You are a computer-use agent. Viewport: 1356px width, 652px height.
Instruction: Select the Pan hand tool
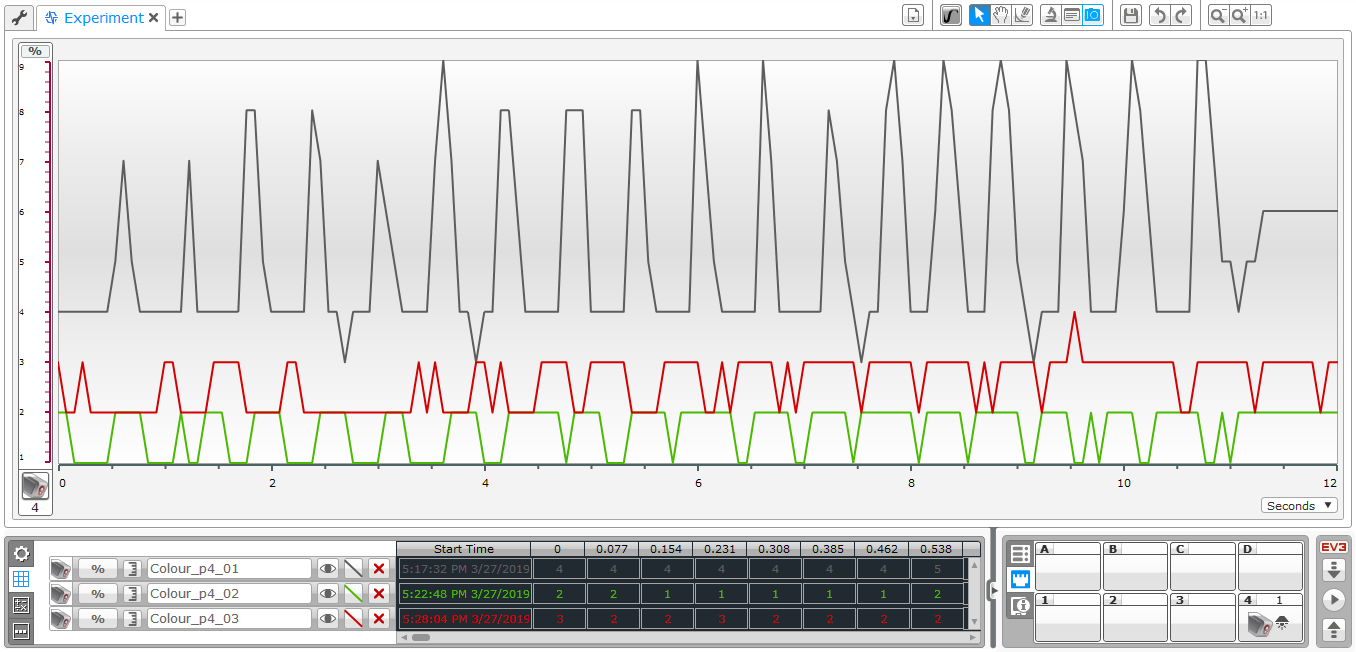pos(1001,15)
